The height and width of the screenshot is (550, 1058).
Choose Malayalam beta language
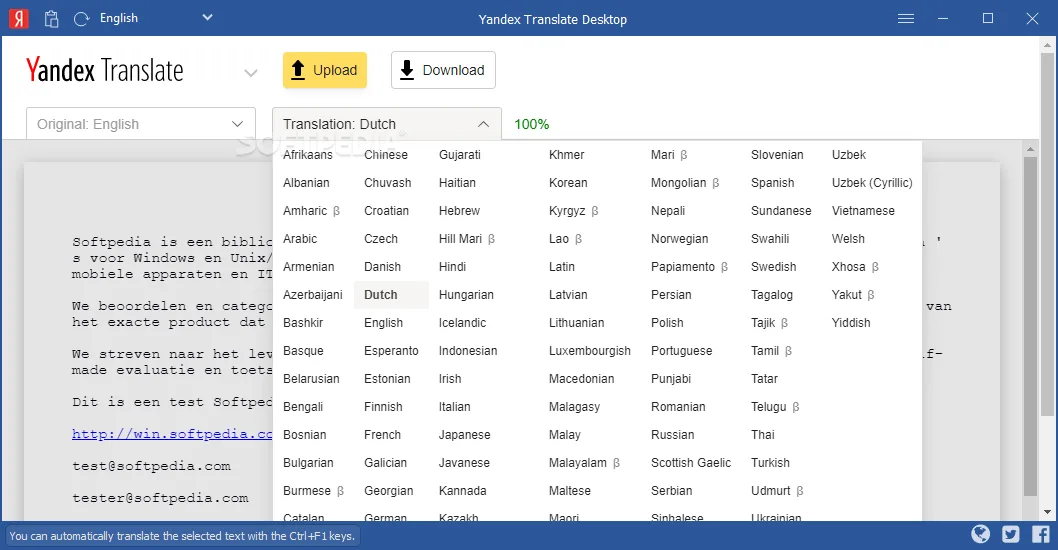click(584, 463)
